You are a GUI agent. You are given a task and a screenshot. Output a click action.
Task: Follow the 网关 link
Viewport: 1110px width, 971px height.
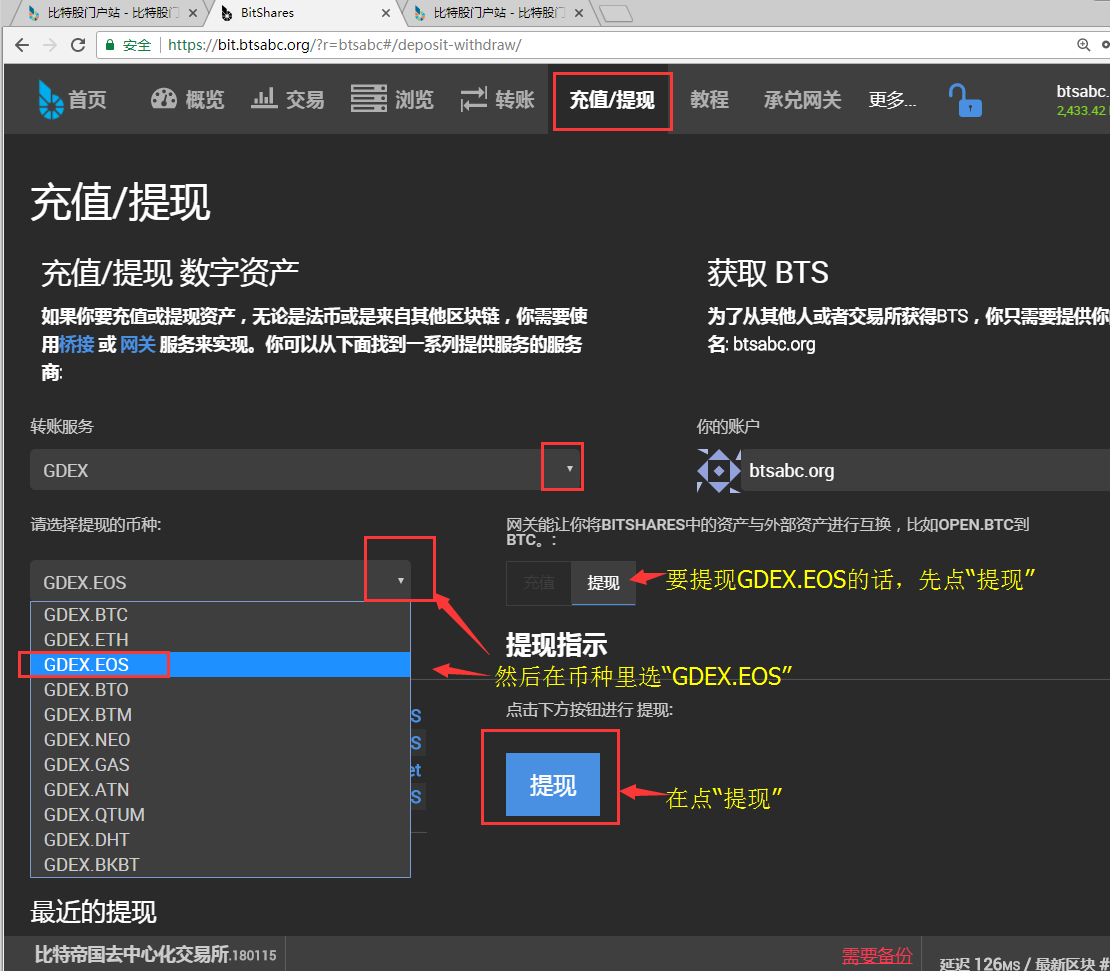point(137,345)
